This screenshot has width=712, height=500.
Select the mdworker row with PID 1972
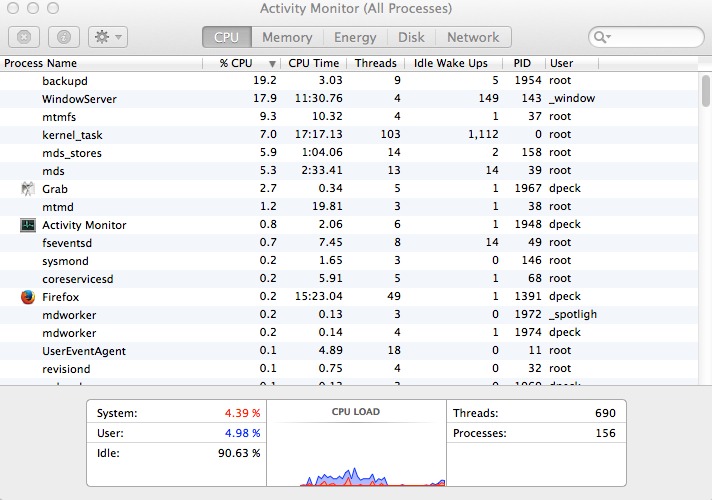(x=349, y=315)
